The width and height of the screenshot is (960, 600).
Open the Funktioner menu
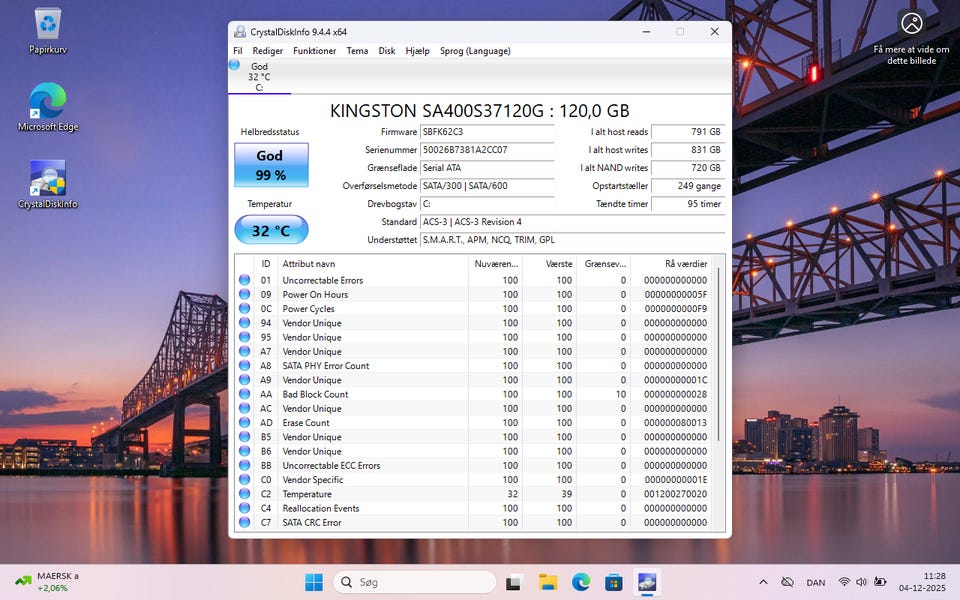pos(314,51)
